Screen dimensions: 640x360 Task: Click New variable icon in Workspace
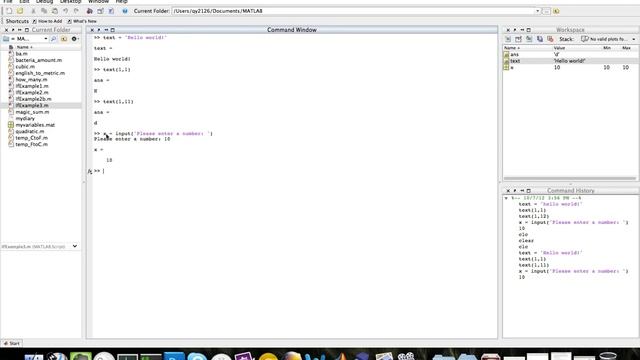point(508,39)
